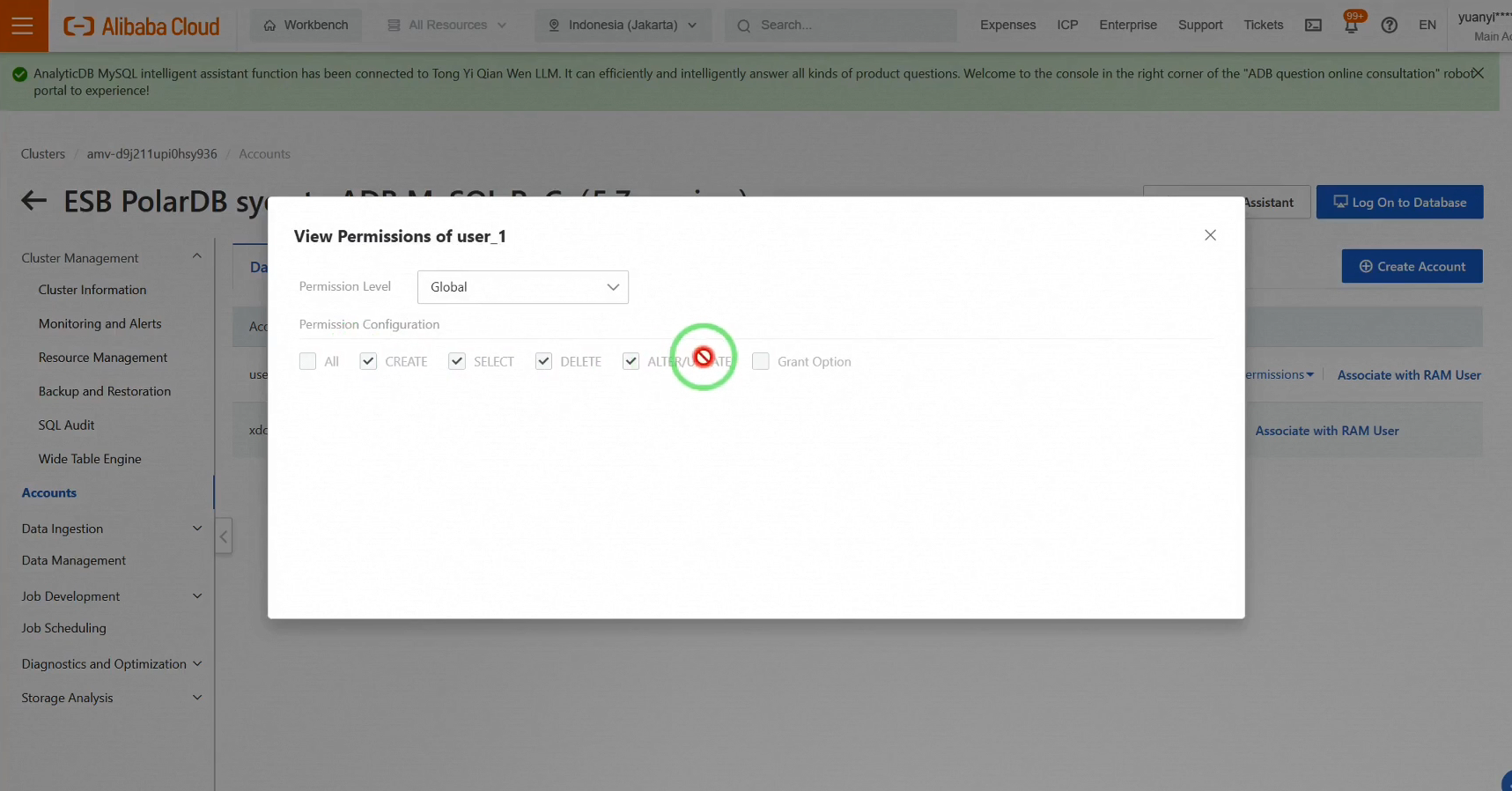
Task: Click the Alibaba Cloud logo
Action: (142, 26)
